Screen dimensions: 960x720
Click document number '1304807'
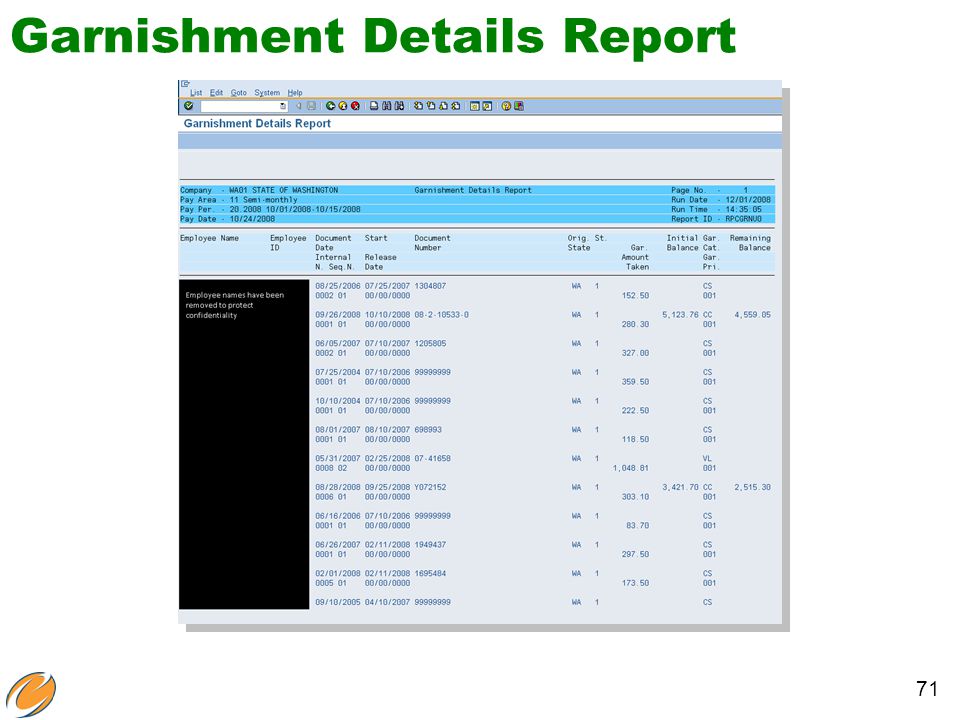click(x=430, y=286)
